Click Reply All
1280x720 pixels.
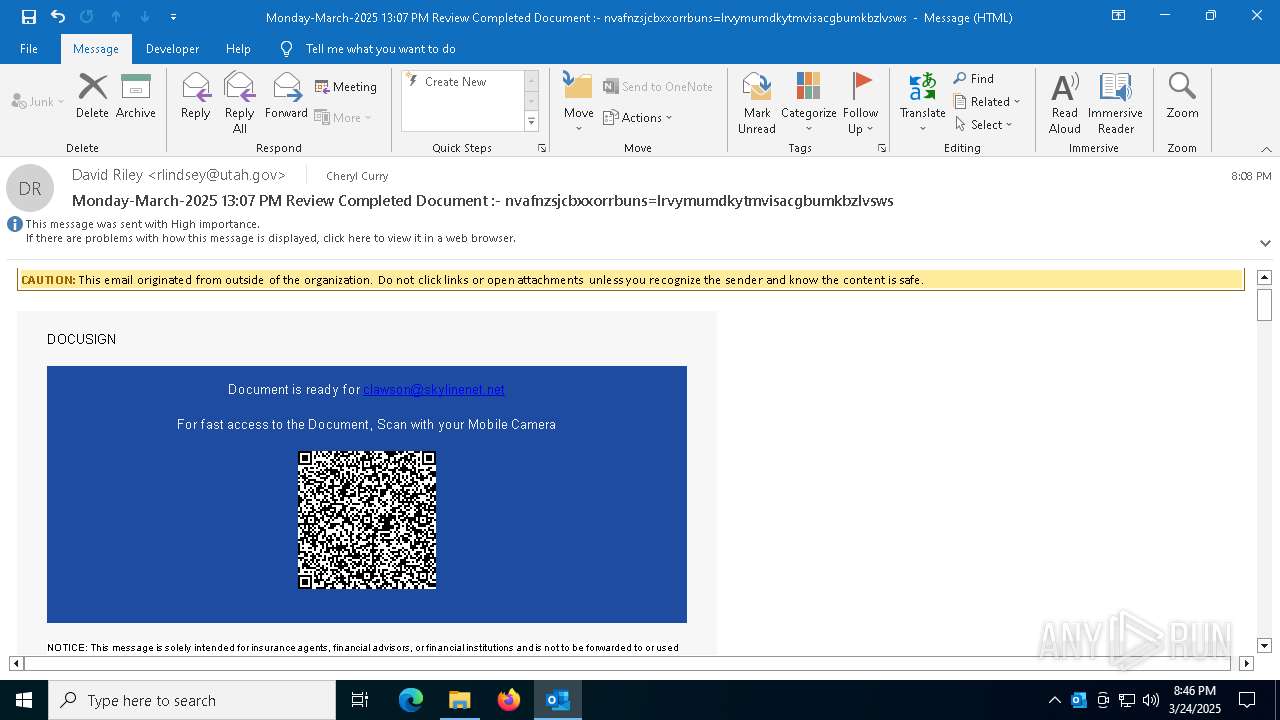coord(239,103)
